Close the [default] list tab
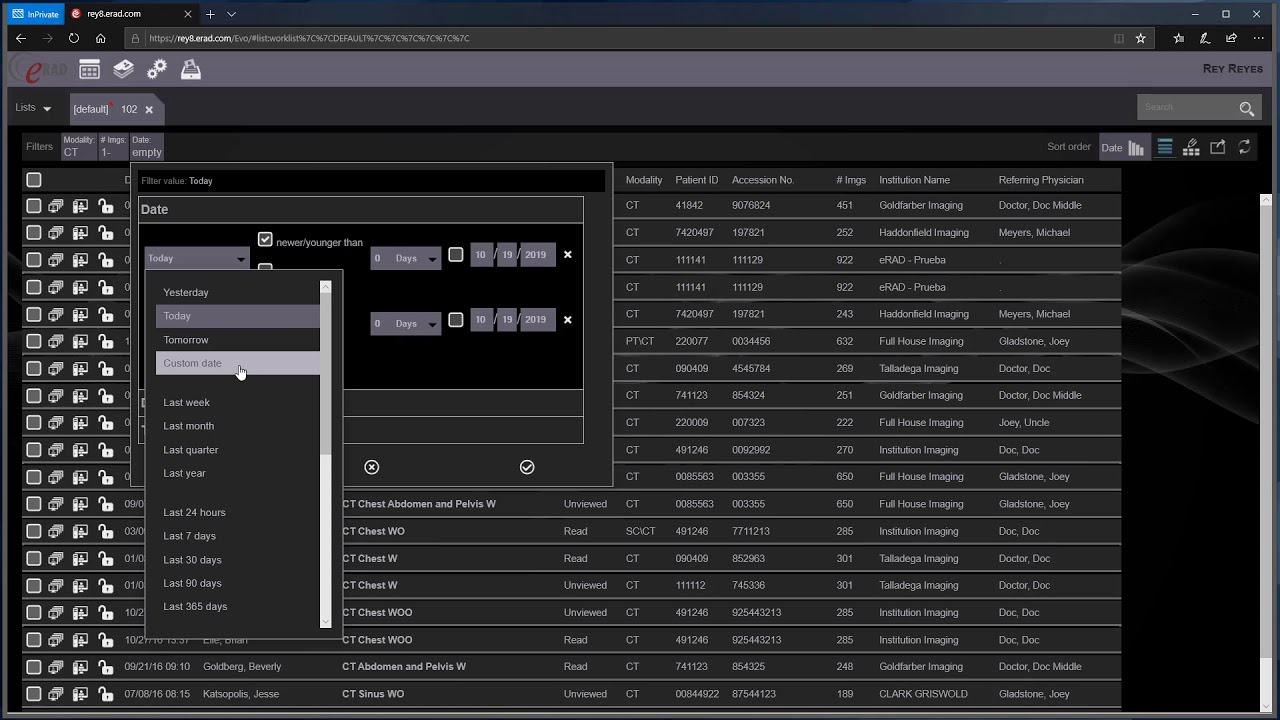The width and height of the screenshot is (1280, 720). [149, 110]
